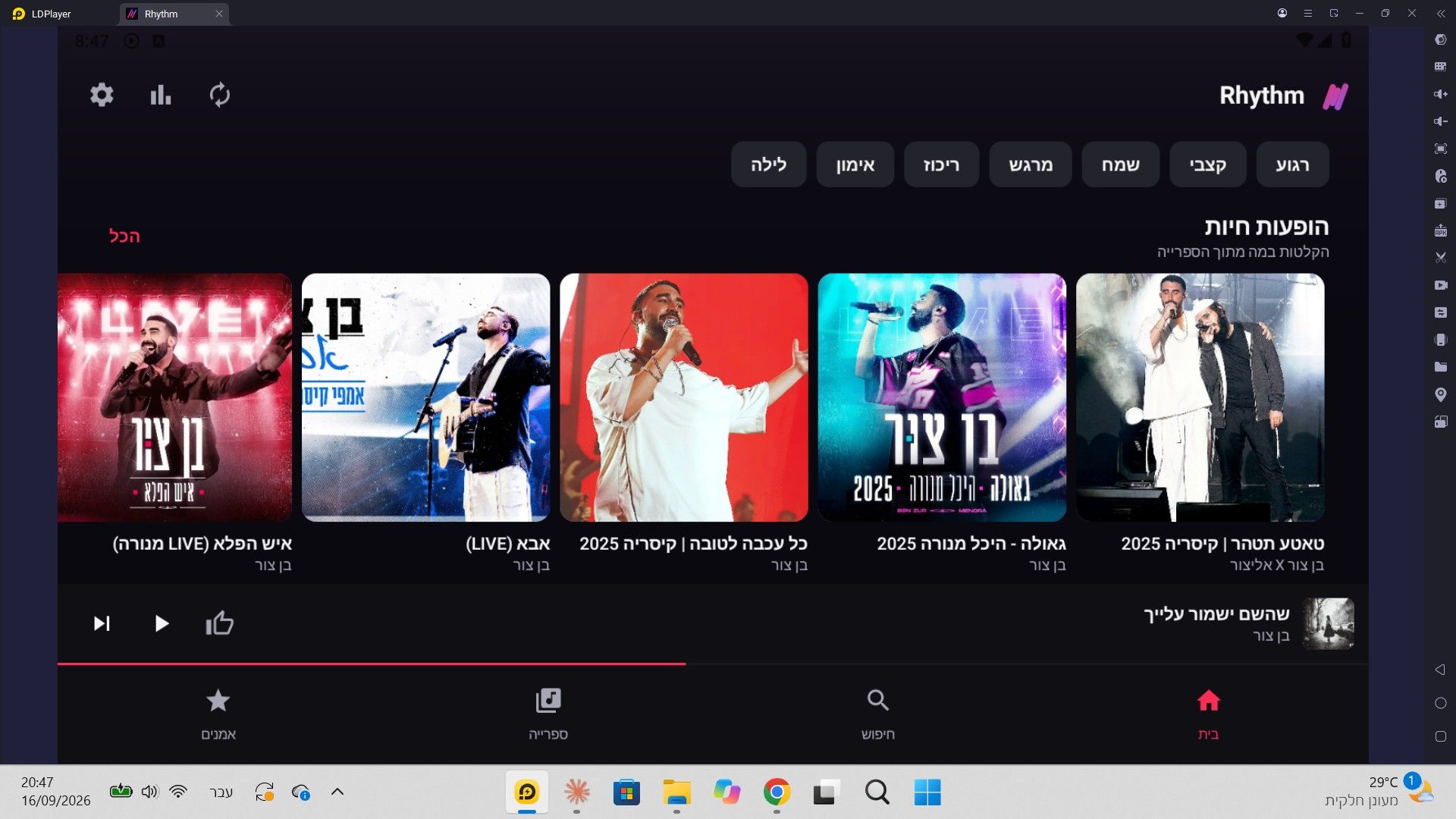Open the טאטע תטהר album cover
Image resolution: width=1456 pixels, height=819 pixels.
tap(1200, 397)
